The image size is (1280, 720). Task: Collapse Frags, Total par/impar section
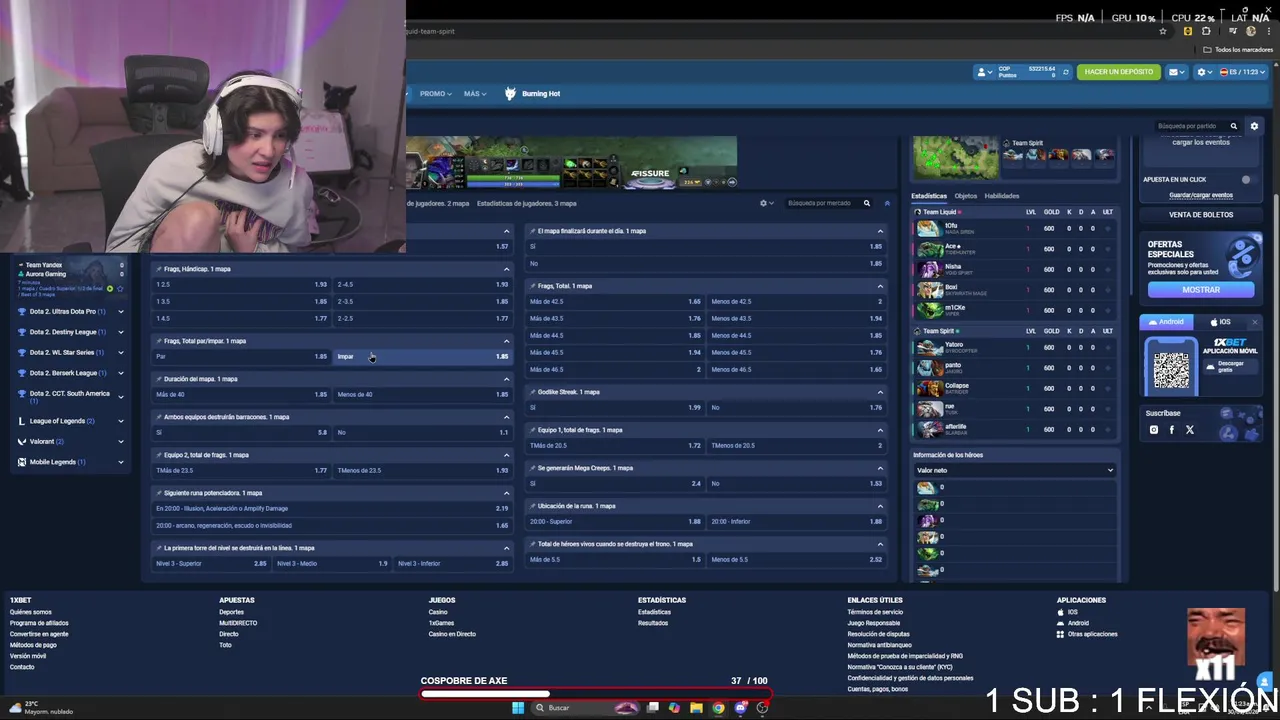(506, 341)
